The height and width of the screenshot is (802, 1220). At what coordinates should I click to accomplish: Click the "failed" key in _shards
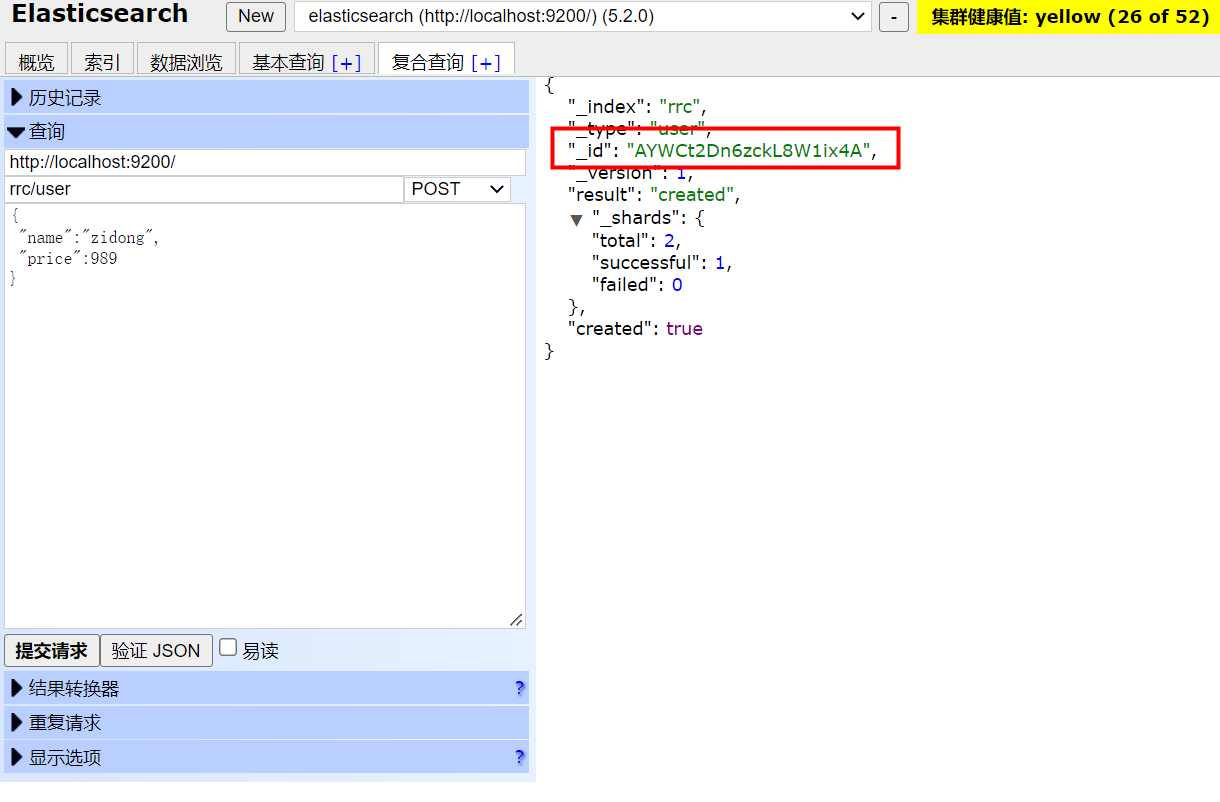pyautogui.click(x=624, y=285)
